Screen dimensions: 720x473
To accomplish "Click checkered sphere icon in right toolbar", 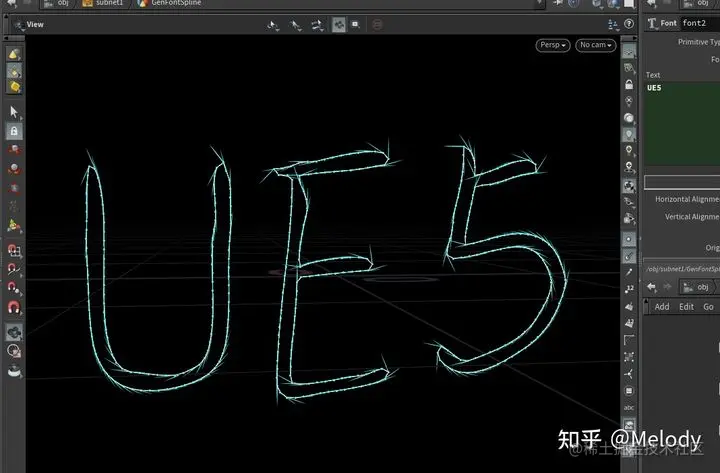I will pyautogui.click(x=629, y=186).
